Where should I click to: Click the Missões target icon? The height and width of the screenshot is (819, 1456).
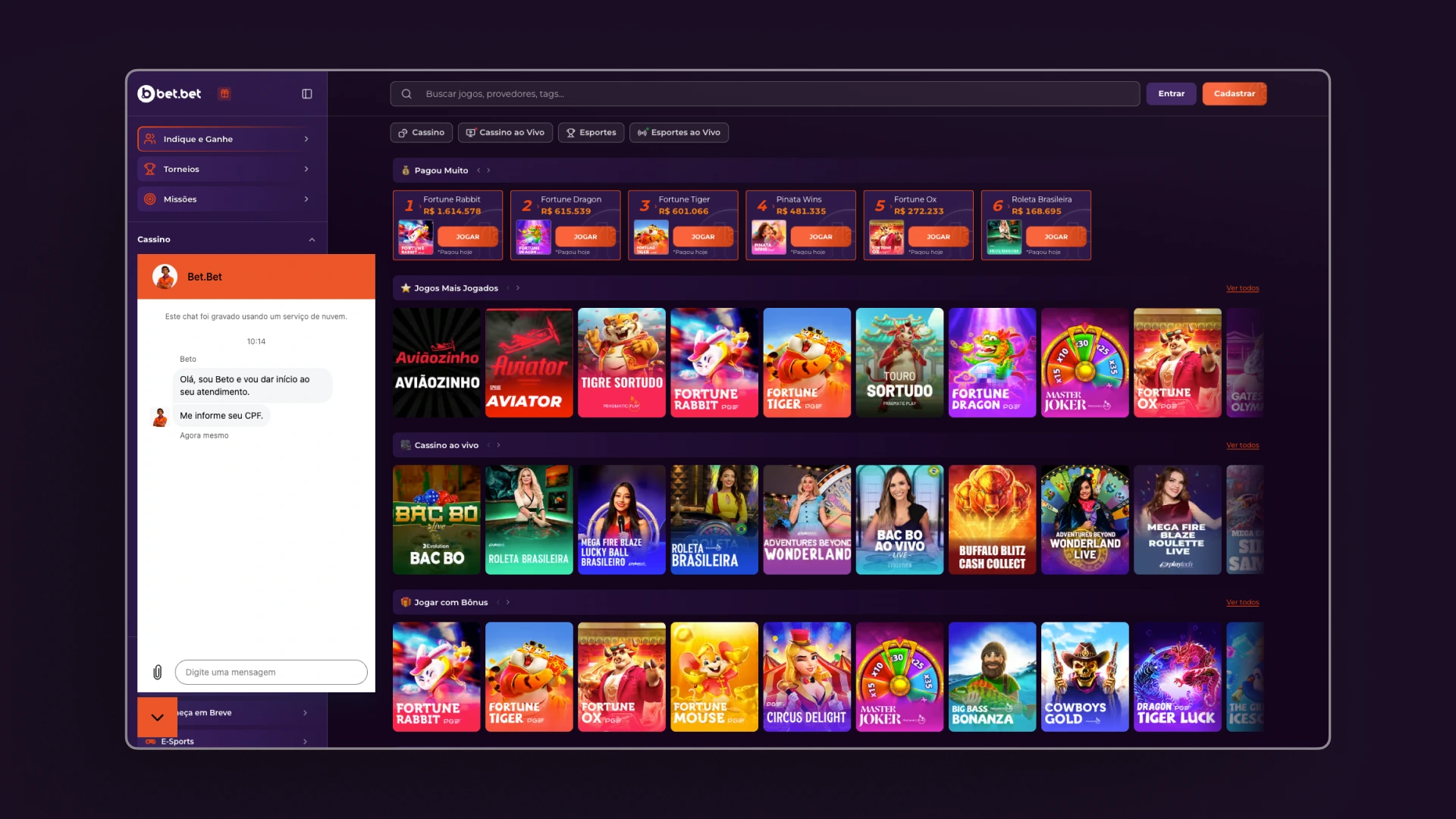point(150,199)
